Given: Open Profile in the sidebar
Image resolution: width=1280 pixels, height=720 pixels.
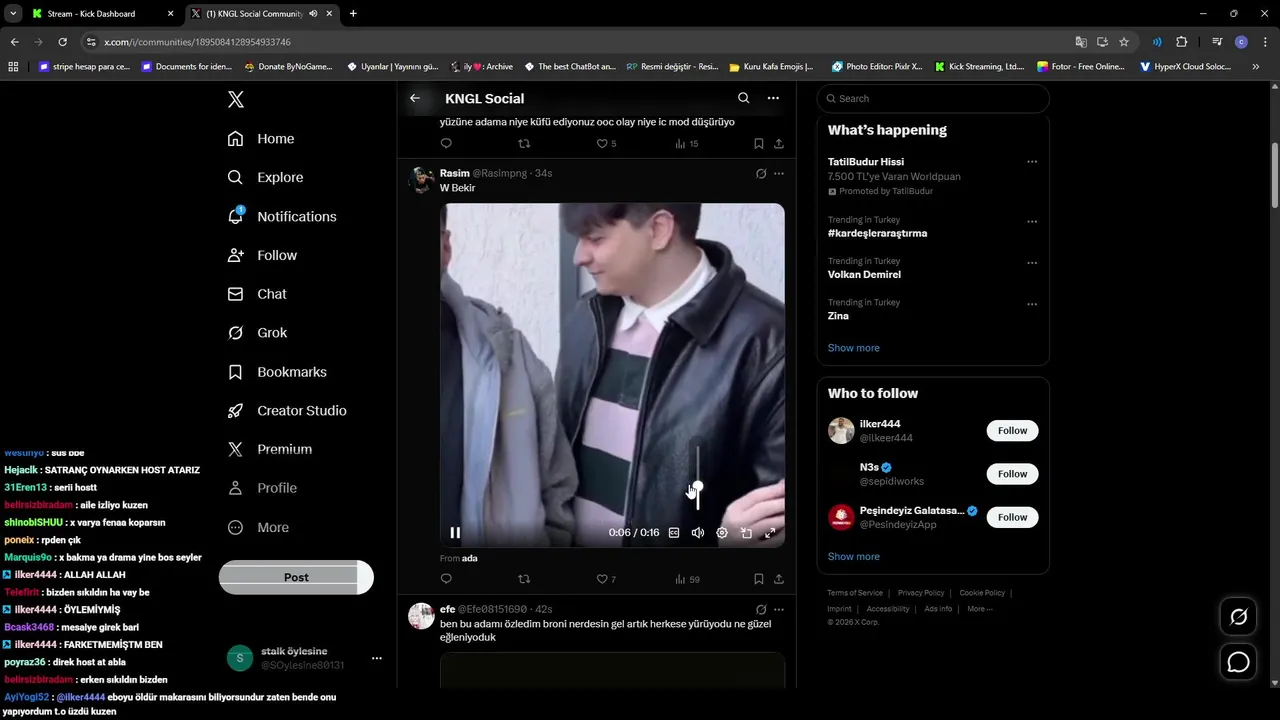Looking at the screenshot, I should coord(262,488).
